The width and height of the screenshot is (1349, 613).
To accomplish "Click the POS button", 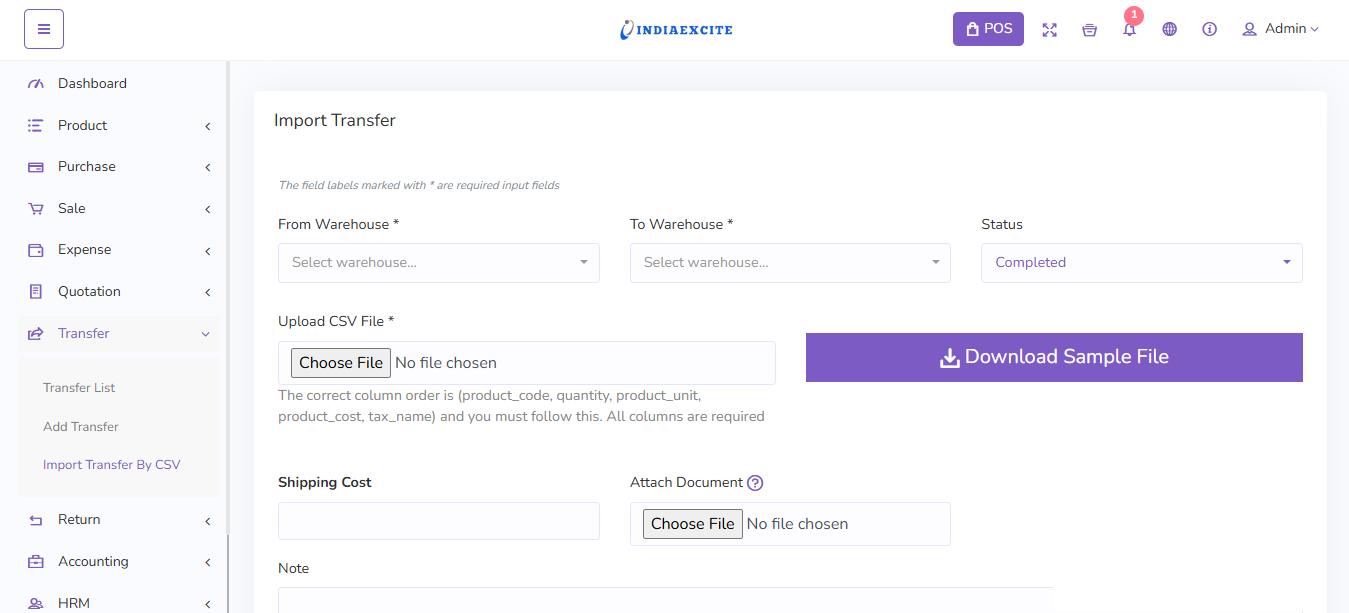I will (x=988, y=29).
